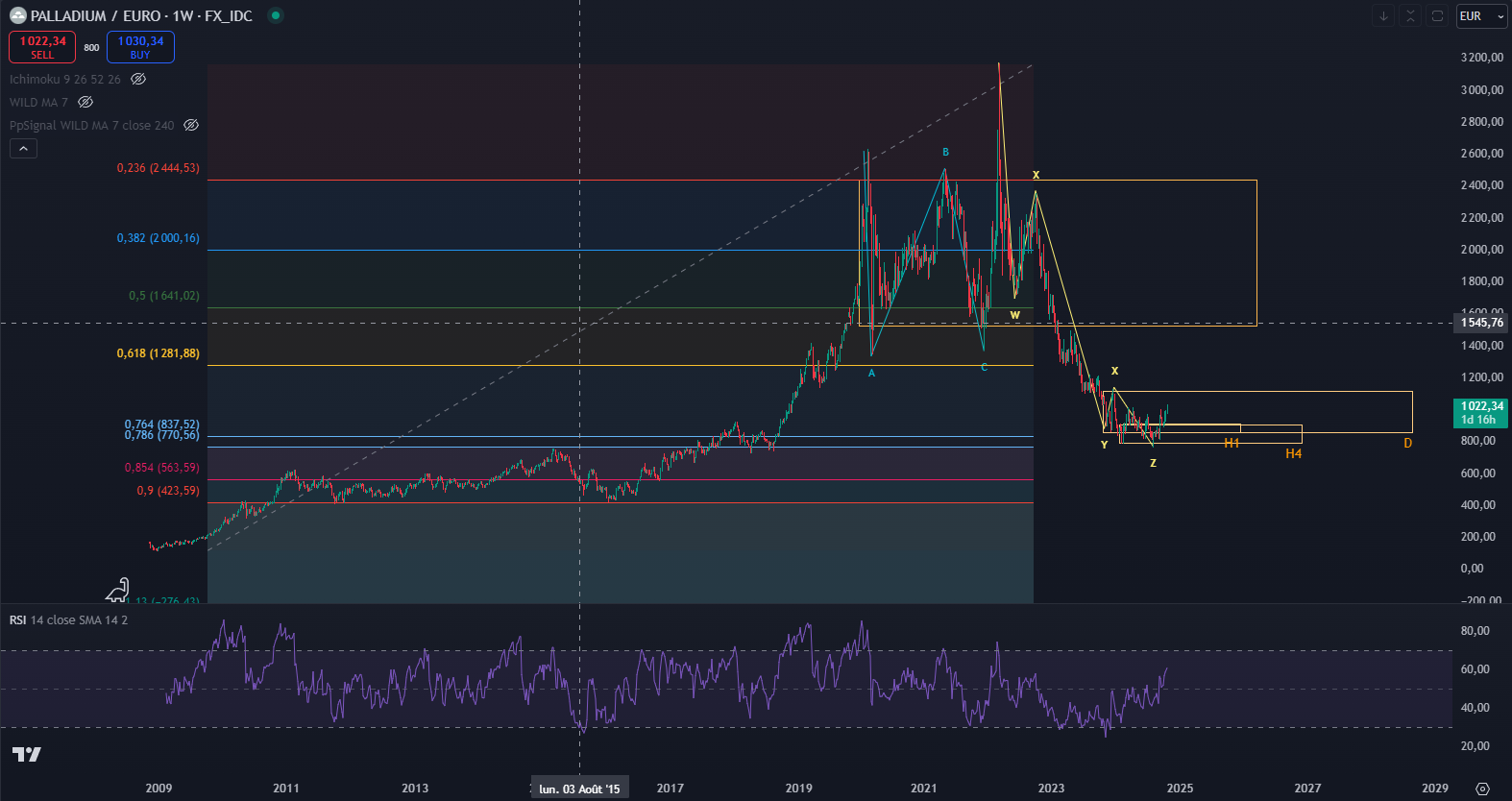Click the 1545,76 crosshair price label
The width and height of the screenshot is (1512, 801).
(x=1482, y=323)
